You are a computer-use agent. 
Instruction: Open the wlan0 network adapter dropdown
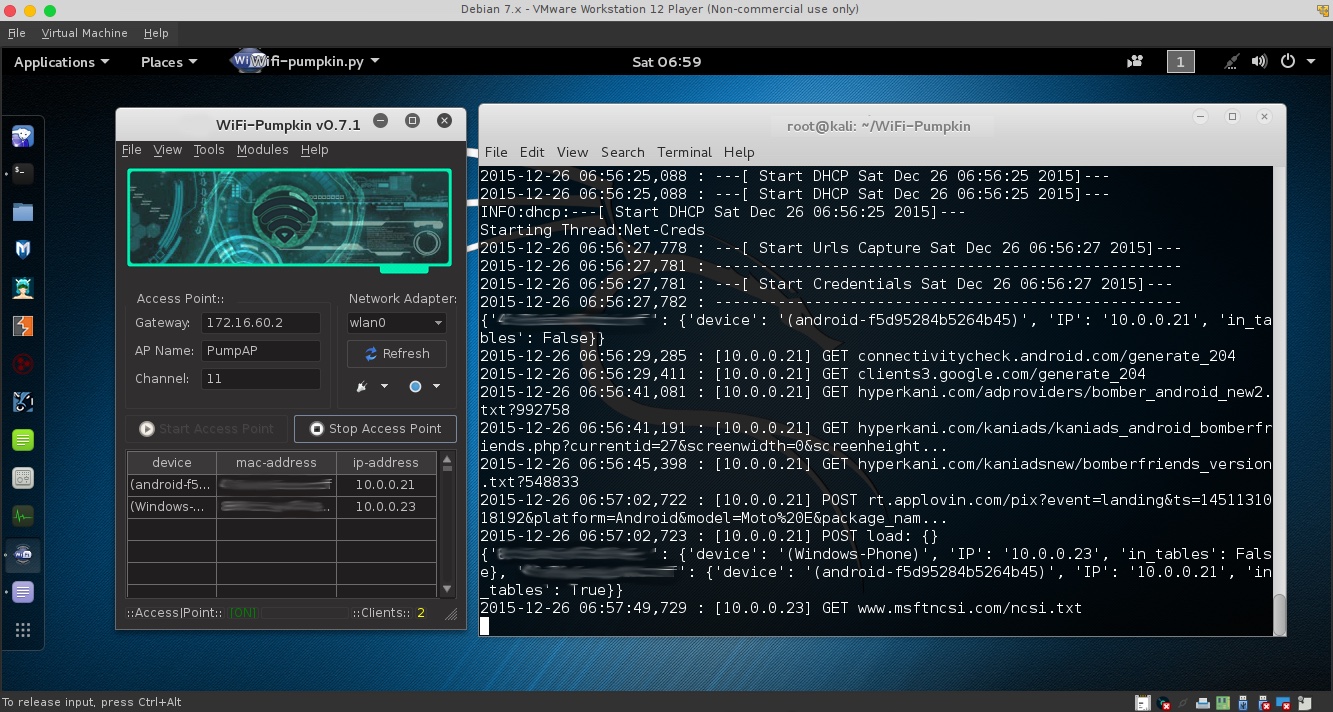coord(396,323)
